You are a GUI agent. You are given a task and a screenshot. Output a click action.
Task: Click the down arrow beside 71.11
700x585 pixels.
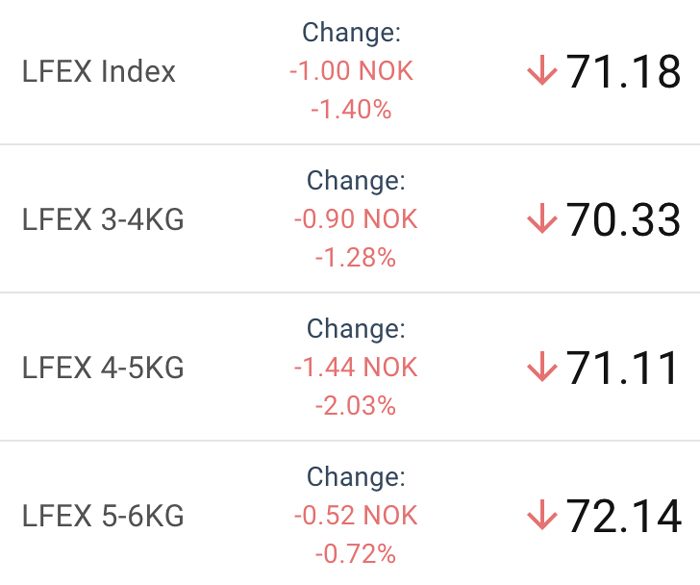pos(542,367)
